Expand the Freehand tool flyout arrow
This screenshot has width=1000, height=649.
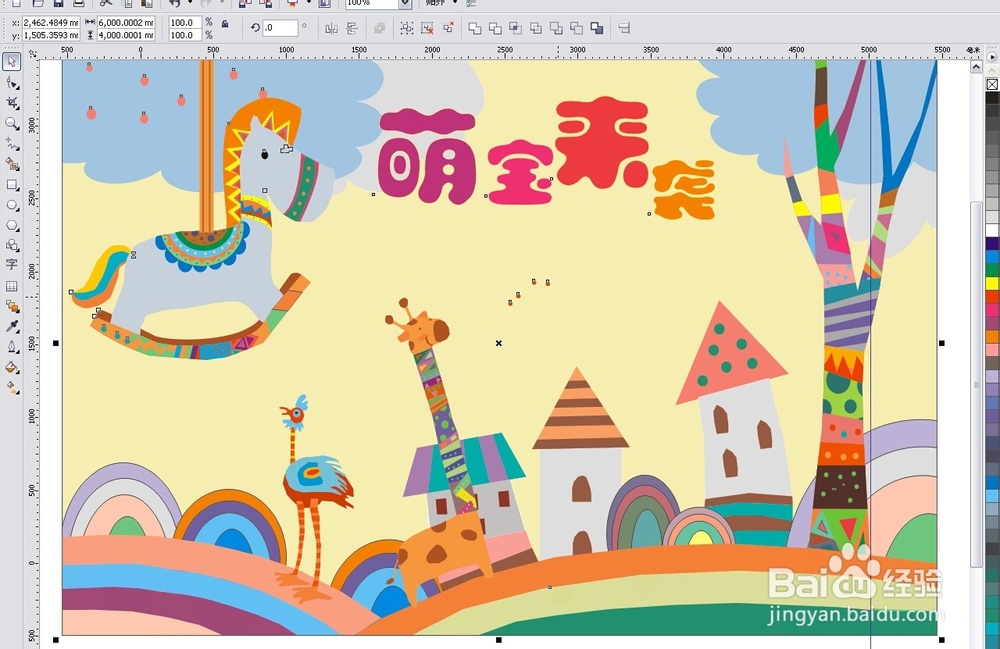(20, 149)
